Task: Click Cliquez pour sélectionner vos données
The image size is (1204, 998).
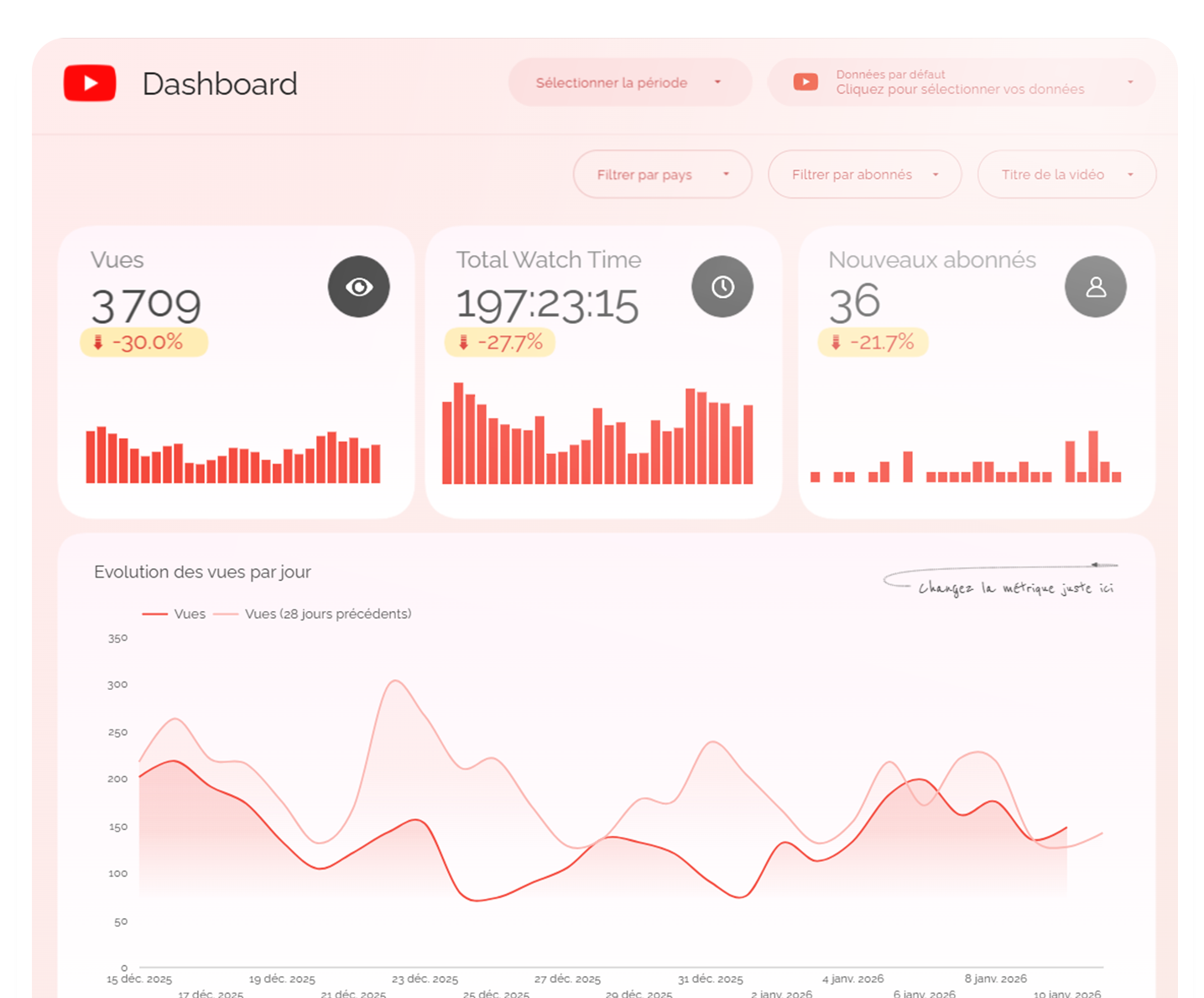Action: pyautogui.click(x=960, y=89)
